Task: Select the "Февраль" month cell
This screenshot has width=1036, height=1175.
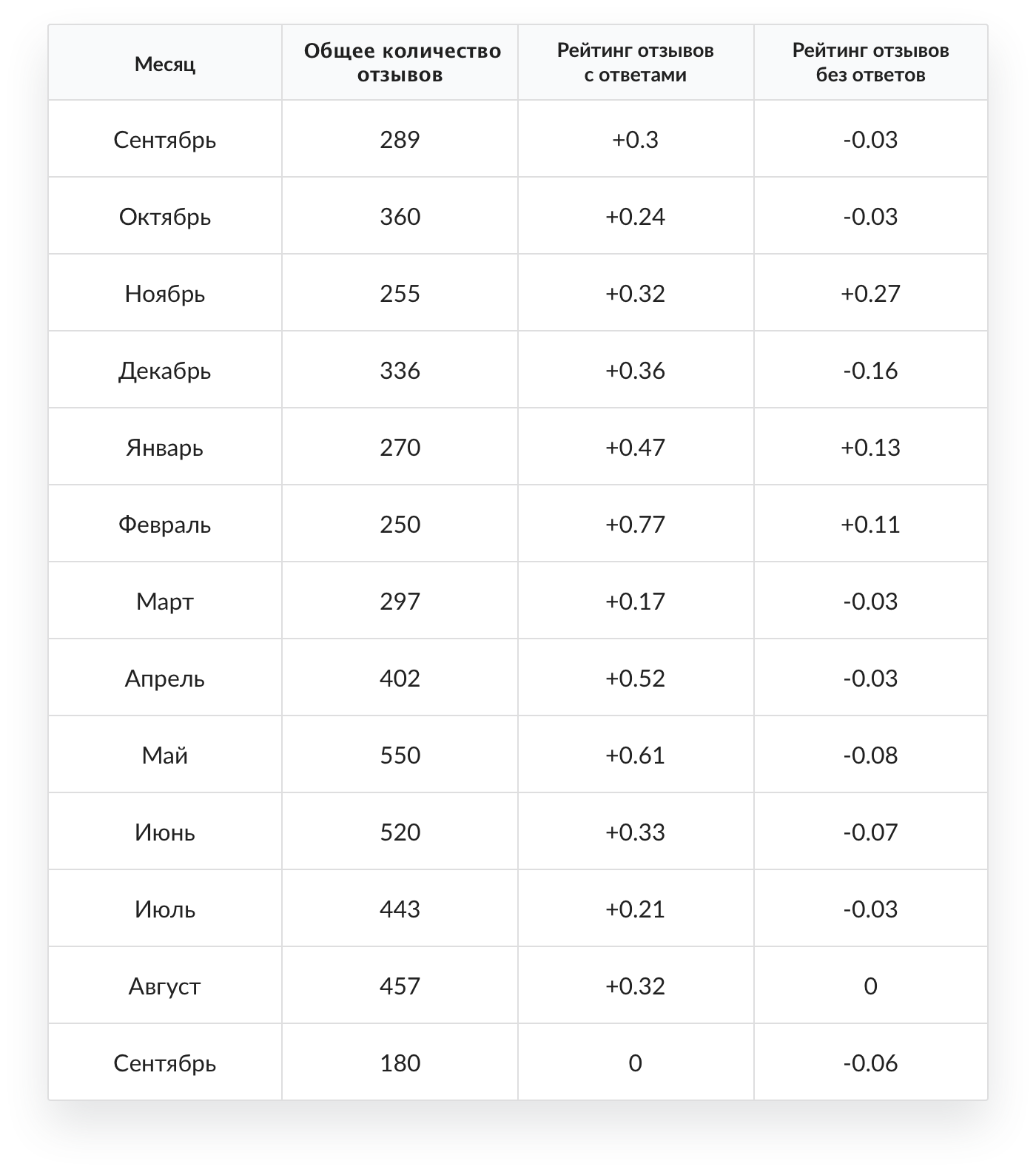Action: click(x=165, y=525)
